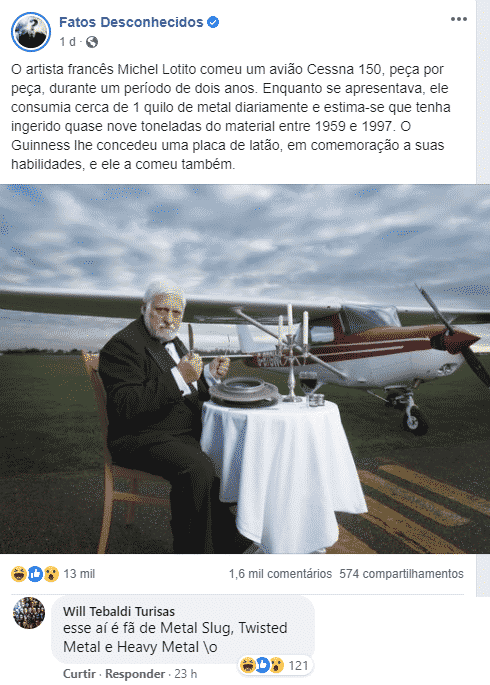Click Responder on the comment
Viewport: 490px width, 685px height.
pyautogui.click(x=135, y=674)
